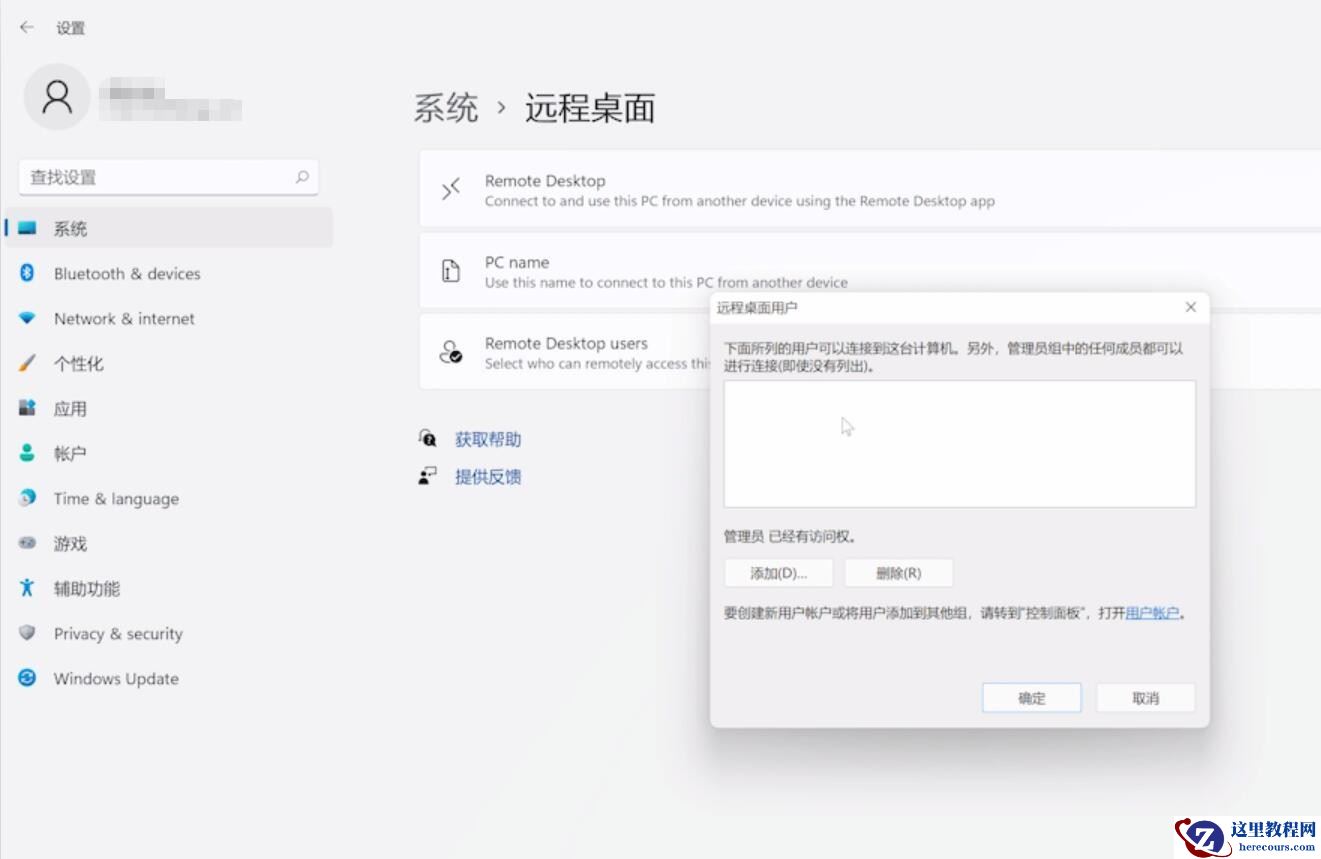This screenshot has width=1321, height=859.
Task: Open 帐户 (Accounts) via its person icon
Action: point(28,453)
